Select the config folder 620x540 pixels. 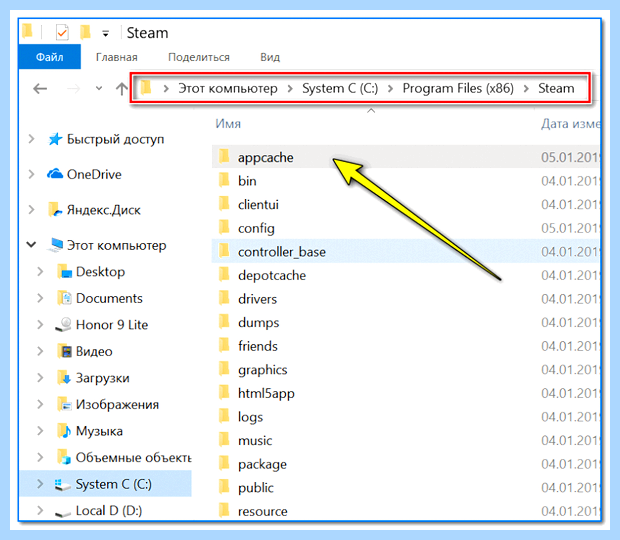256,228
